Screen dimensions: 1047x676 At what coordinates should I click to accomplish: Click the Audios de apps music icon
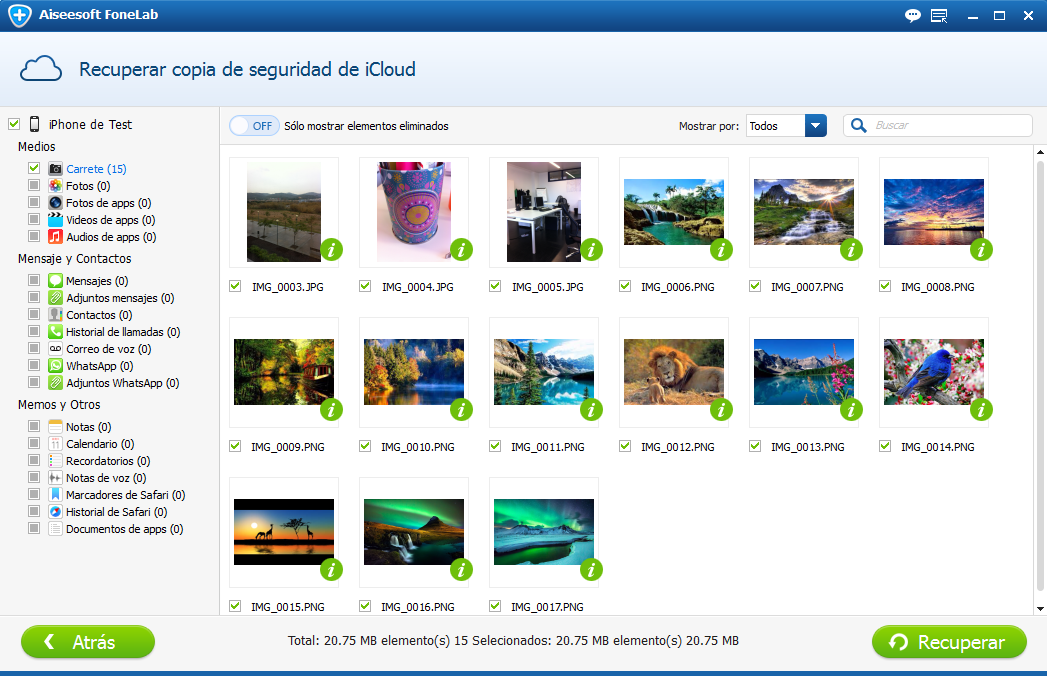55,236
